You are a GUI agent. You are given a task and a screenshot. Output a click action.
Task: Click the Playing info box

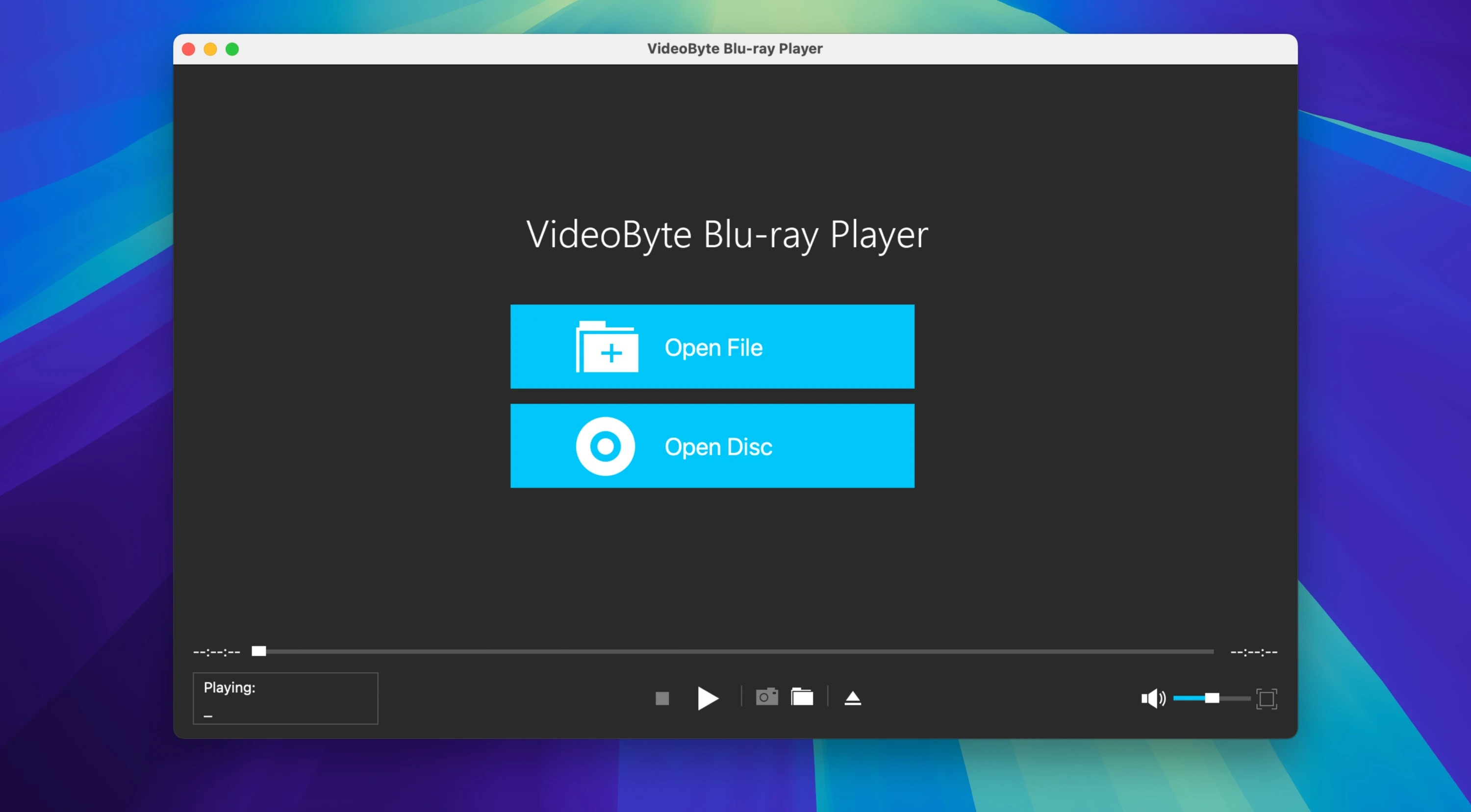tap(285, 698)
